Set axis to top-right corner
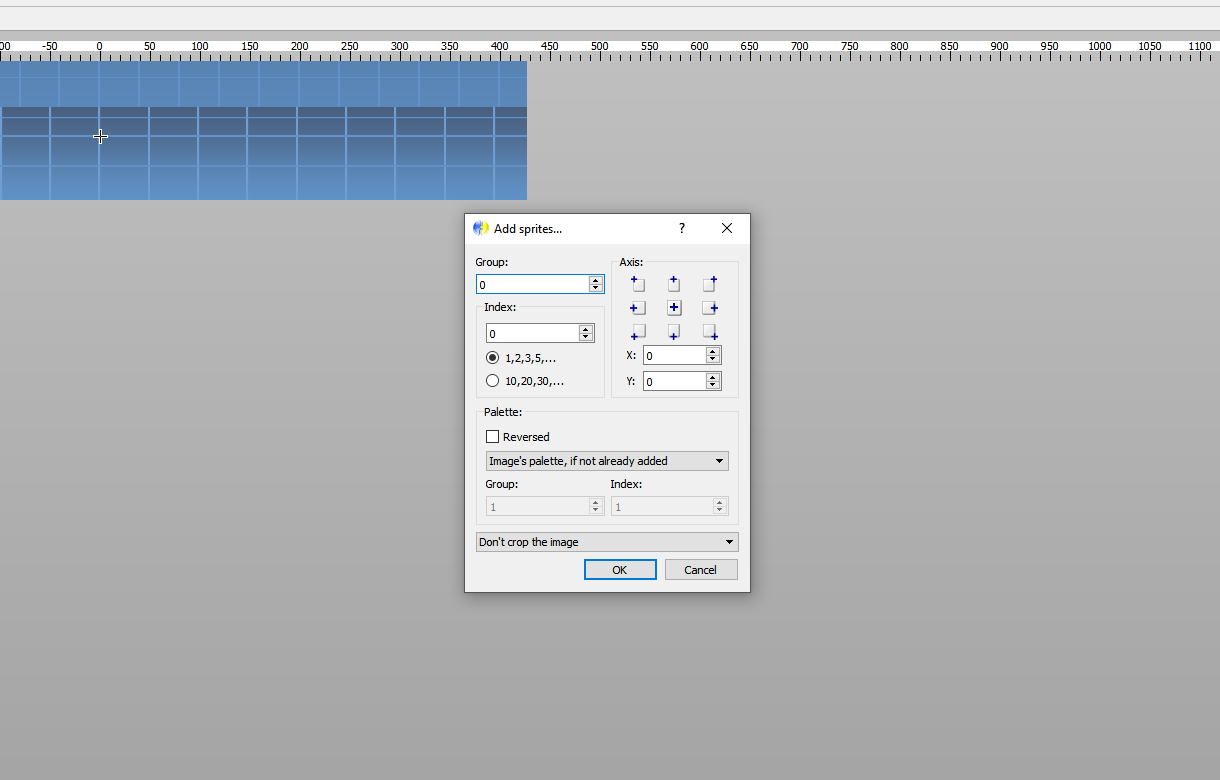Viewport: 1220px width, 780px height. 710,284
